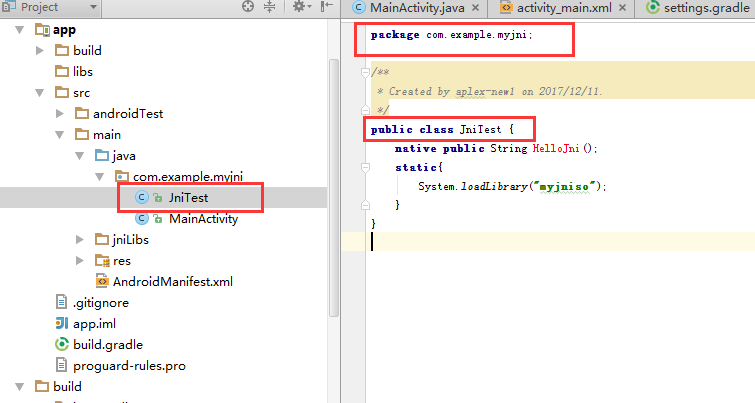Select the .gitignore file
The width and height of the screenshot is (755, 403).
tap(101, 303)
